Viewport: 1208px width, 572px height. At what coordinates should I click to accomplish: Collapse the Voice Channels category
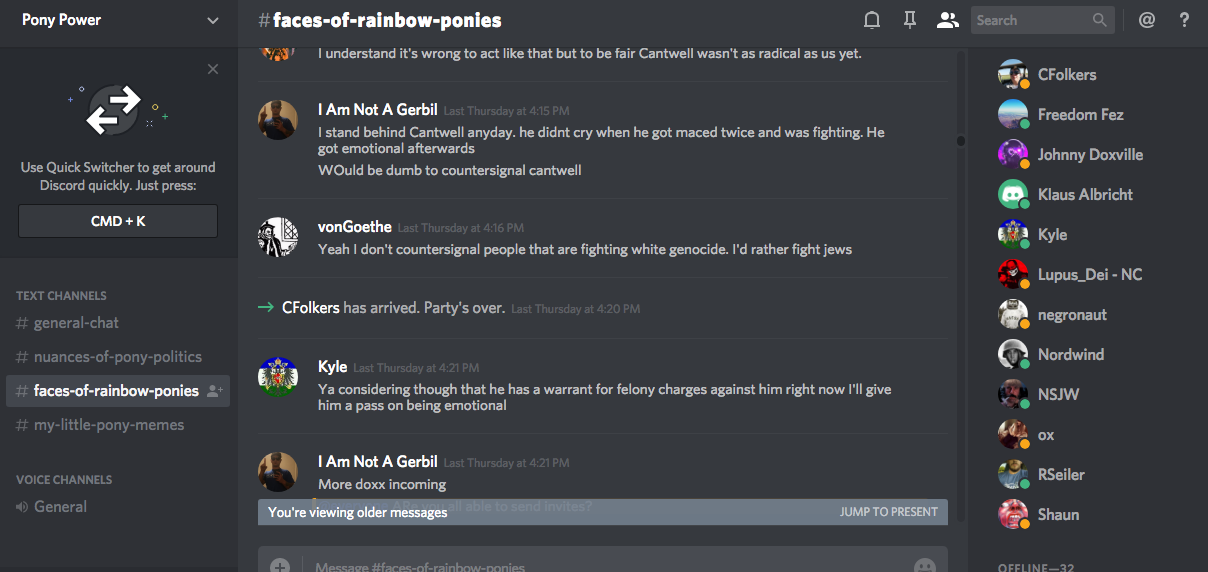click(64, 480)
